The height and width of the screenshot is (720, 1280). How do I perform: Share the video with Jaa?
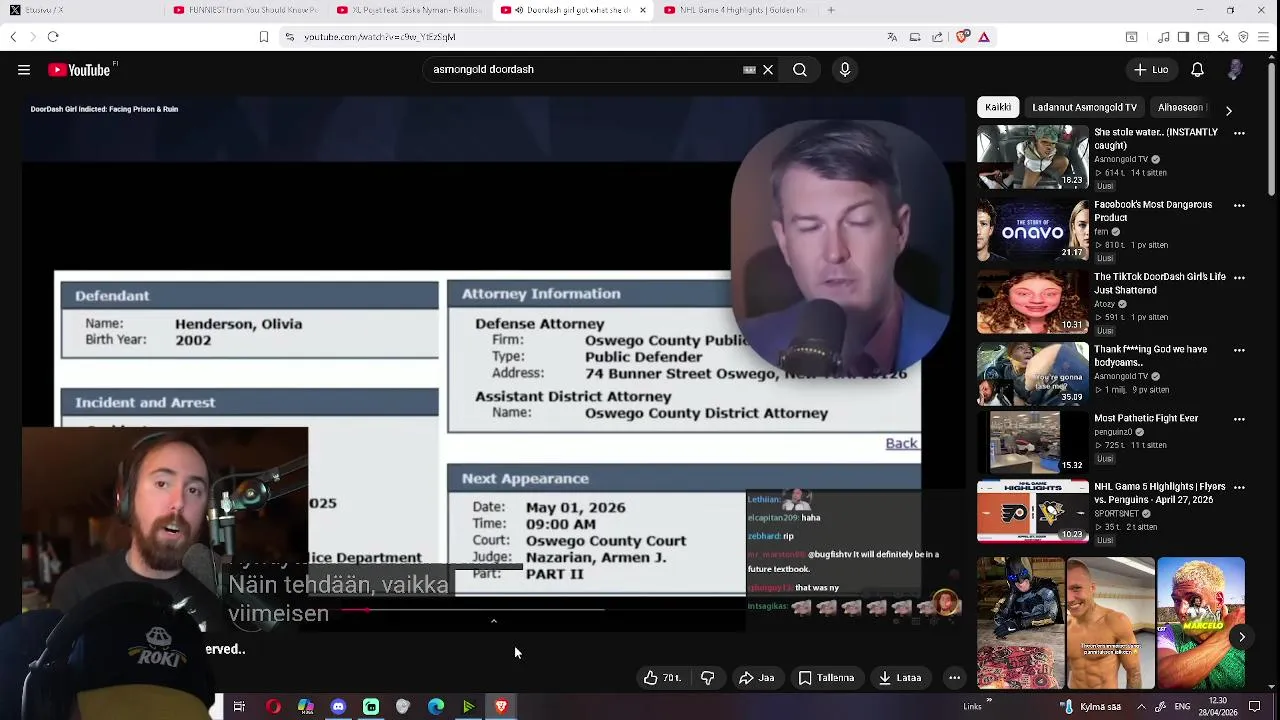[756, 678]
